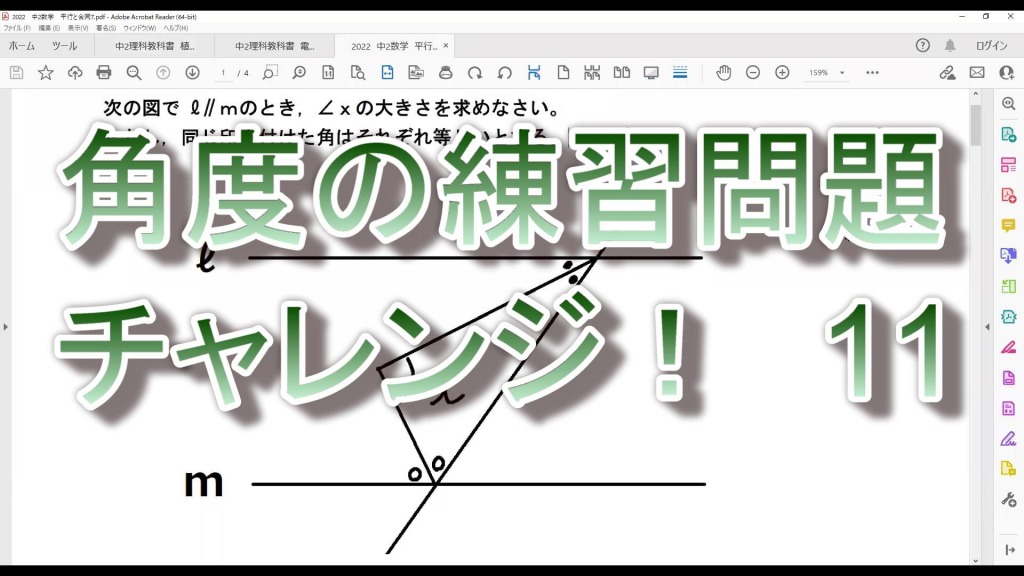Screen dimensions: 1024x576
Task: Click the ログイン button
Action: coord(991,46)
